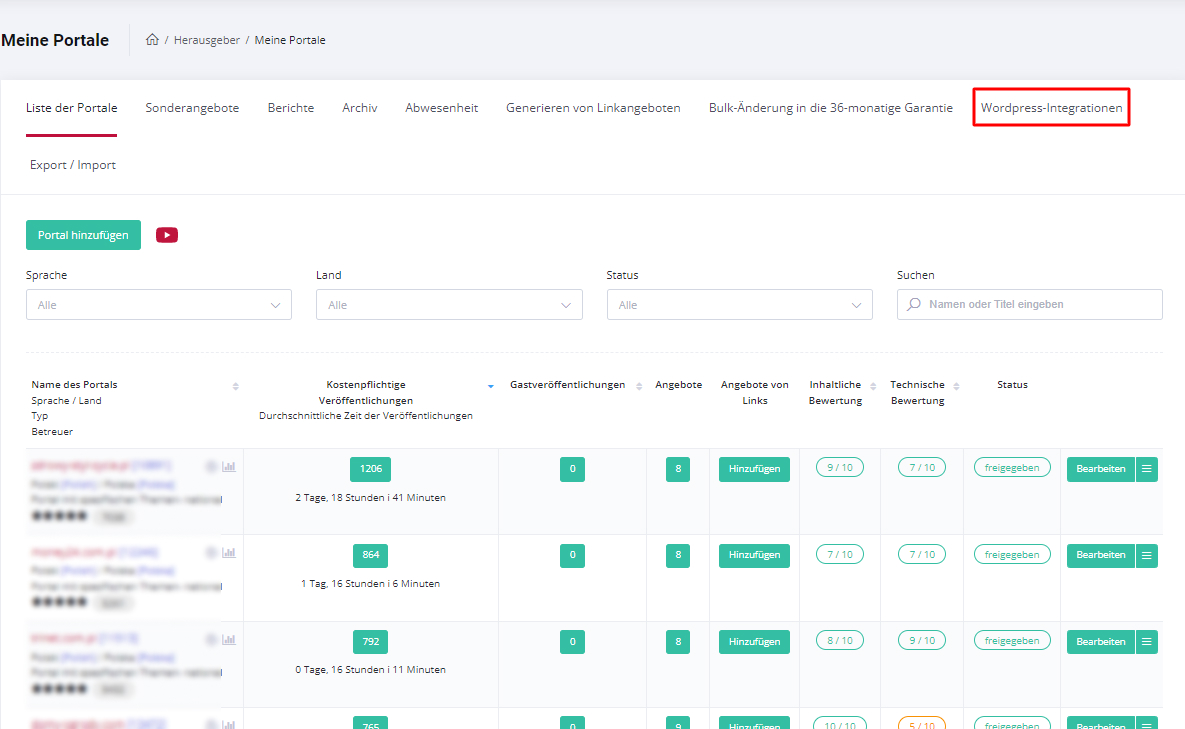Click the Portal hinzufügen button
This screenshot has width=1185, height=729.
[x=83, y=235]
